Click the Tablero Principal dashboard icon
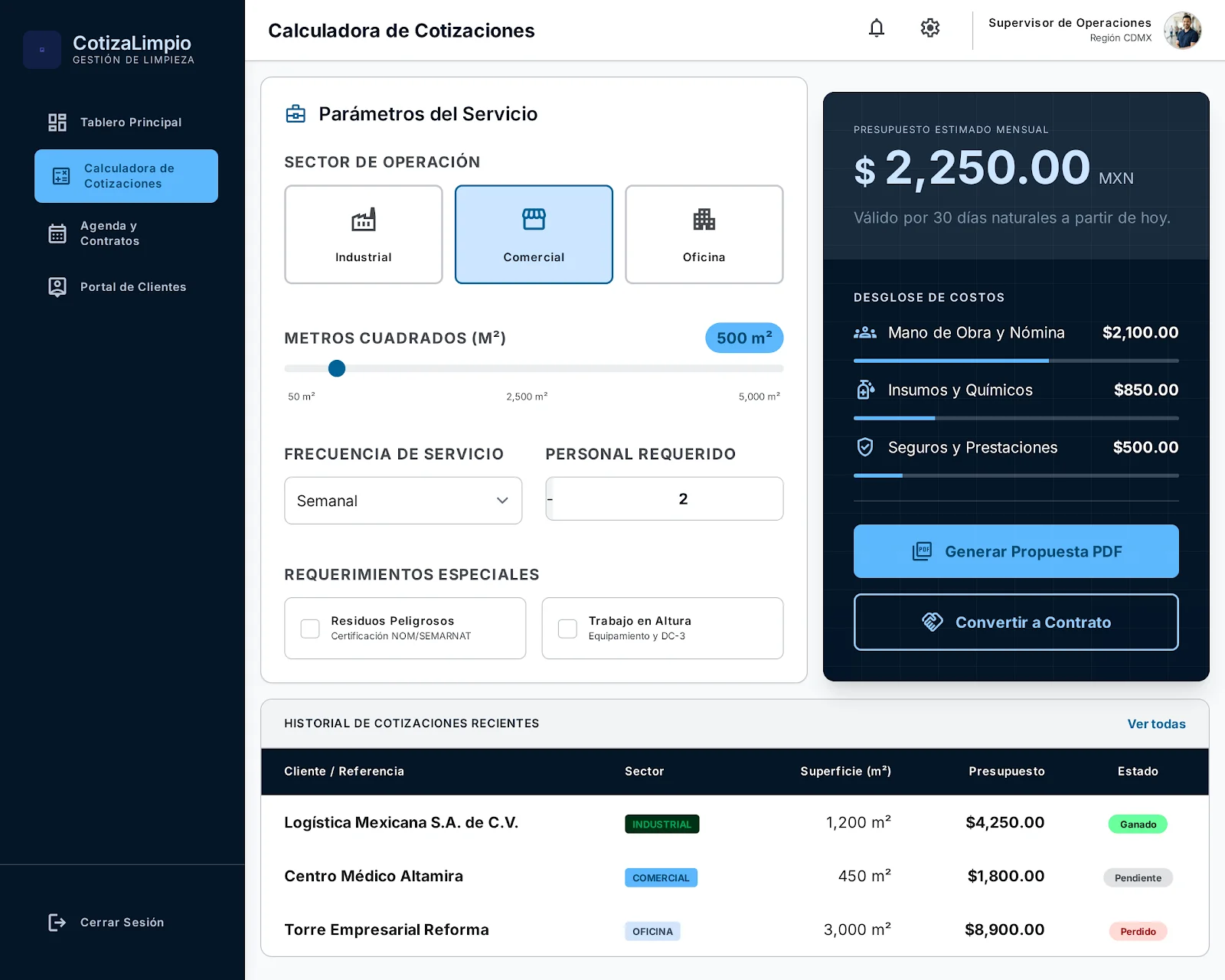This screenshot has height=980, width=1225. point(57,122)
